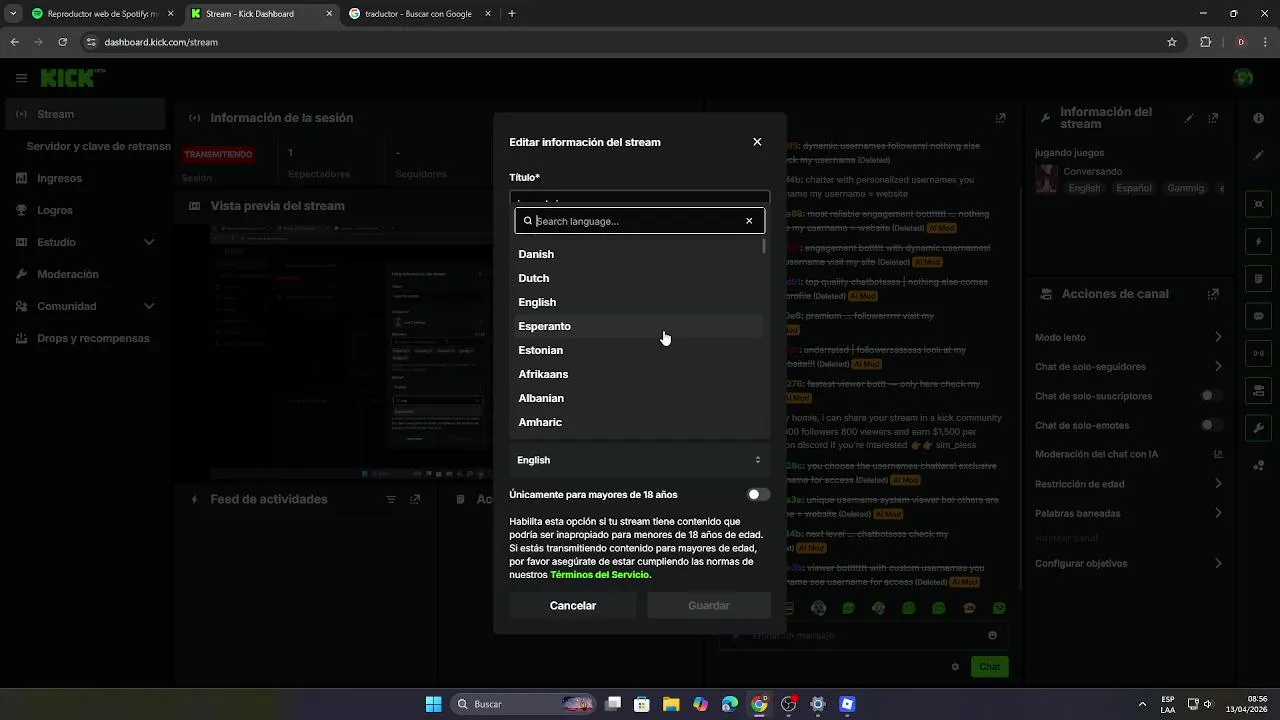The height and width of the screenshot is (720, 1280).
Task: Open the chat bubble icon in right rail
Action: pos(1259,316)
